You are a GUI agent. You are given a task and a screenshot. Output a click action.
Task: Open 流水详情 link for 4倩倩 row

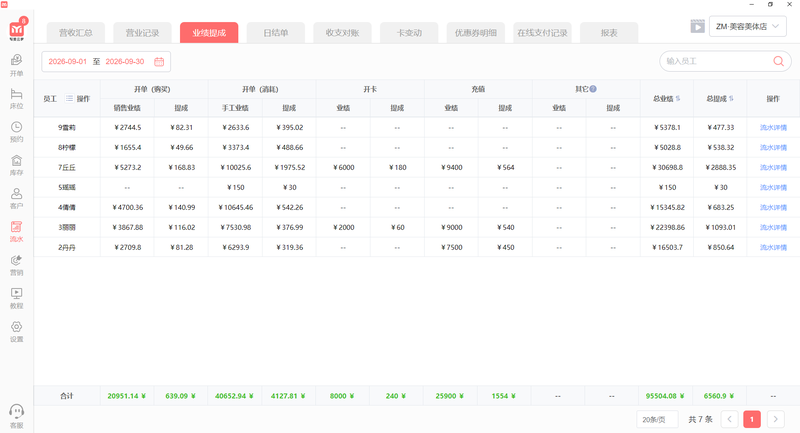click(773, 208)
